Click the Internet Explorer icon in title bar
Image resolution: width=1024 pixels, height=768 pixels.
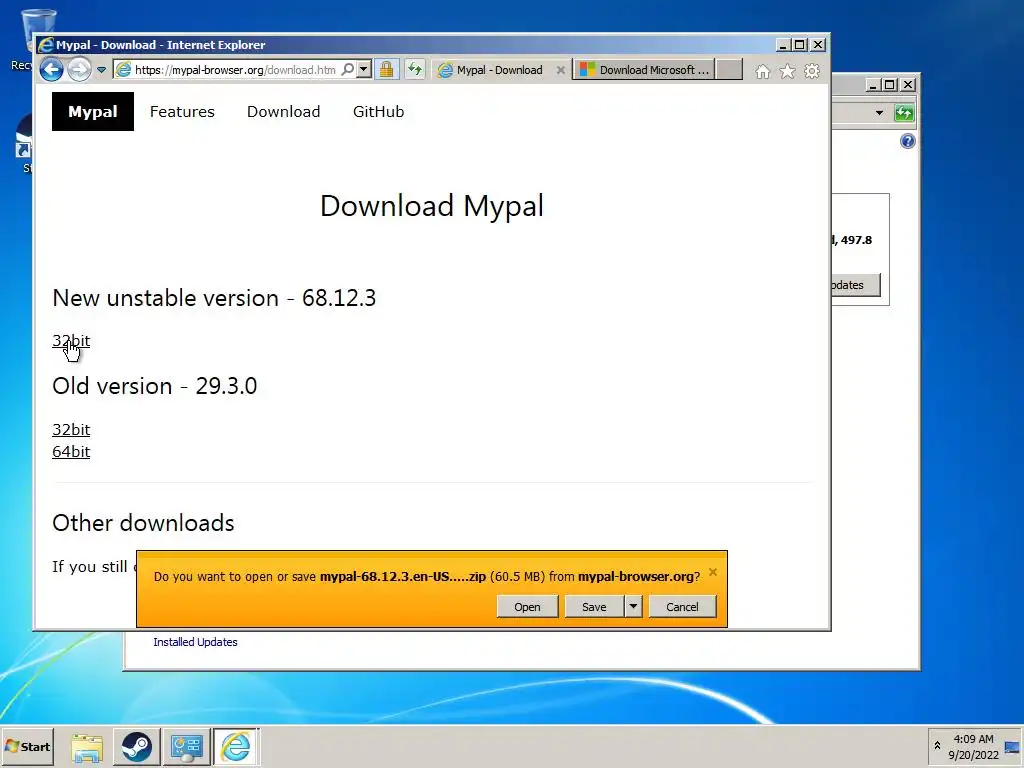coord(46,44)
